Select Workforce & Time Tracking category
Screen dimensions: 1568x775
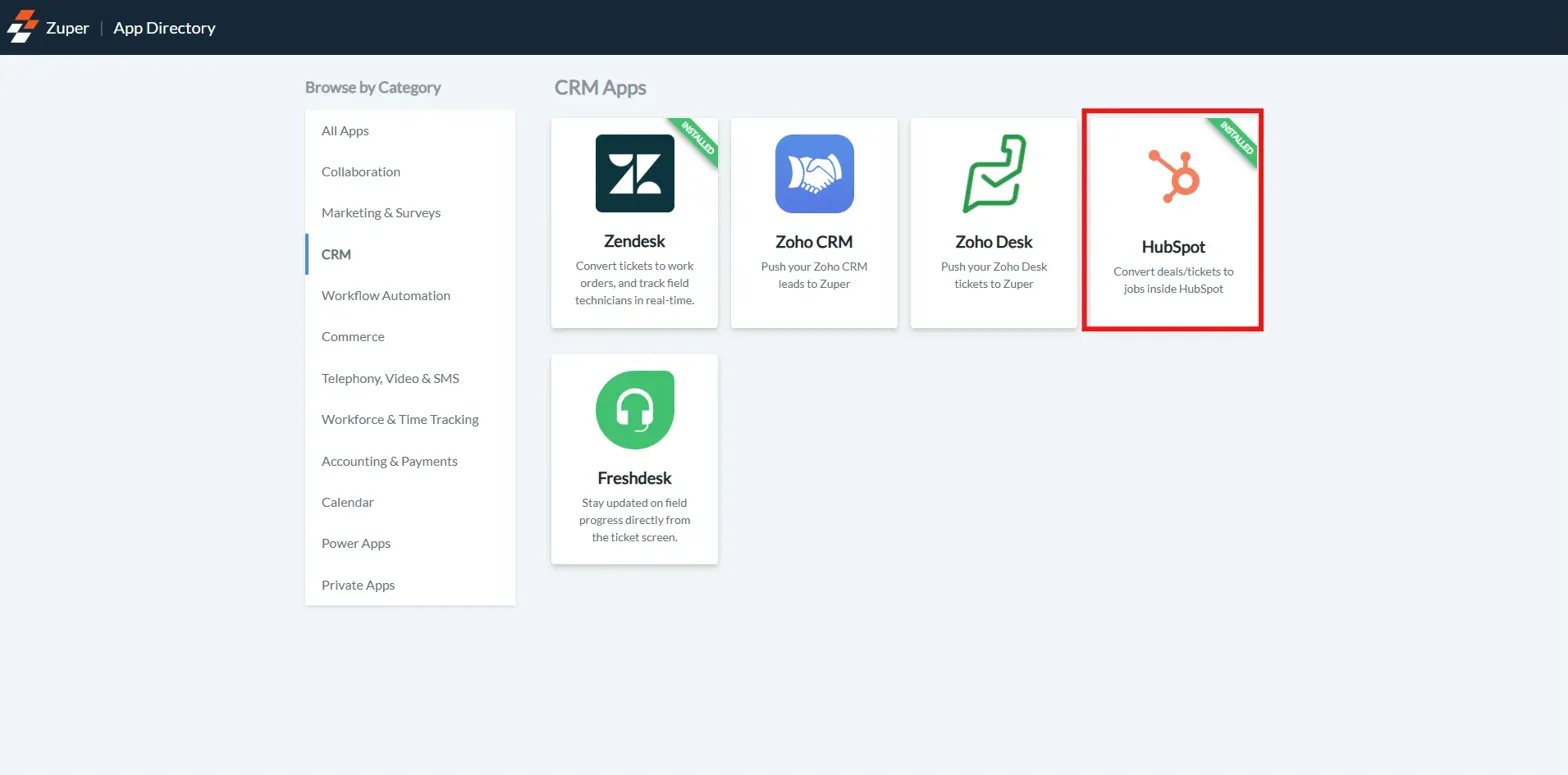point(410,420)
